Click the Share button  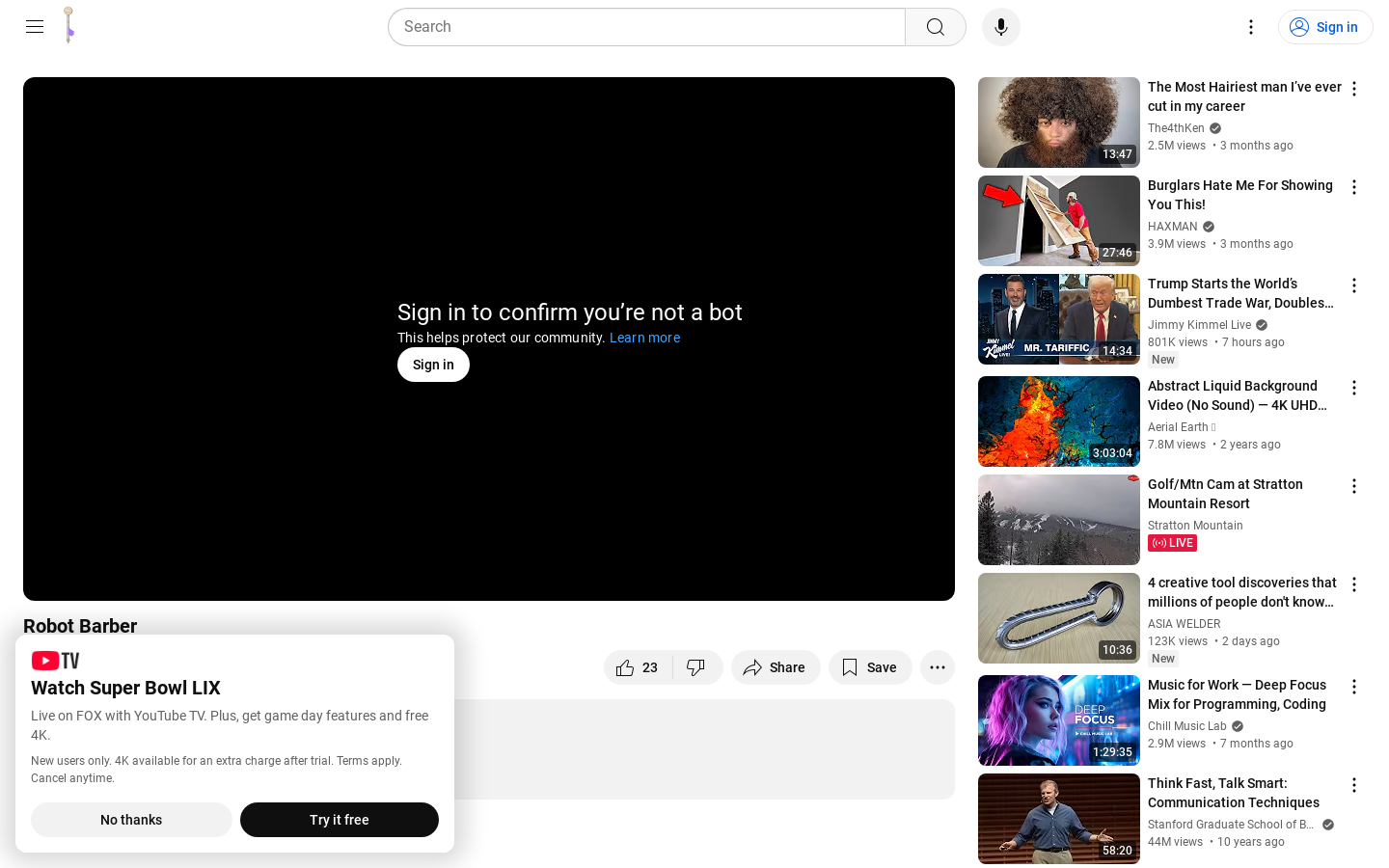coord(776,667)
